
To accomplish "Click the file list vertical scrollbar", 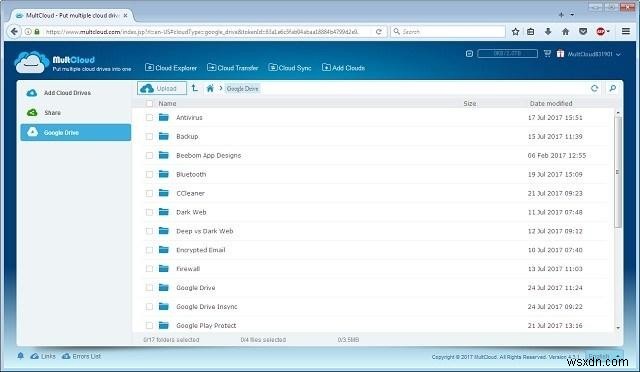I will tap(618, 220).
